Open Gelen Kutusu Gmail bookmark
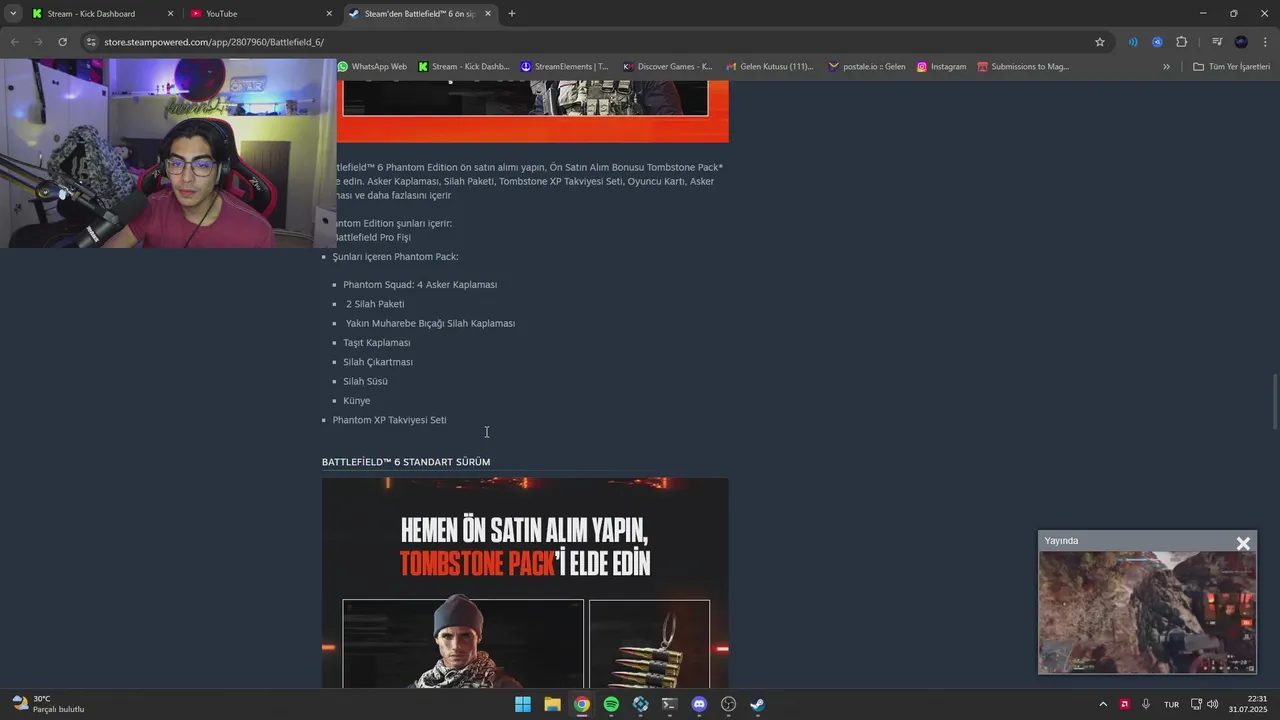This screenshot has width=1280, height=720. 769,67
